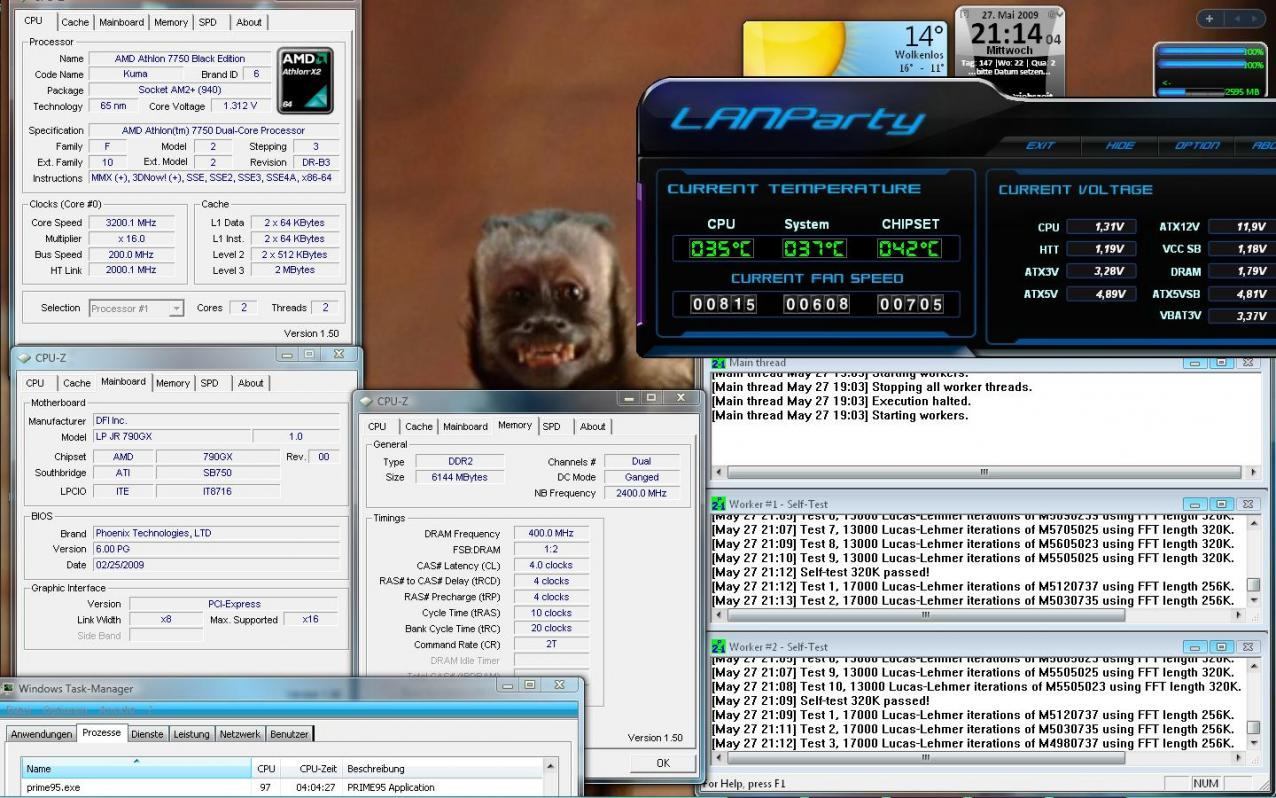
Task: Click the title icon of the CPU-Z Mainboard window
Action: click(24, 357)
